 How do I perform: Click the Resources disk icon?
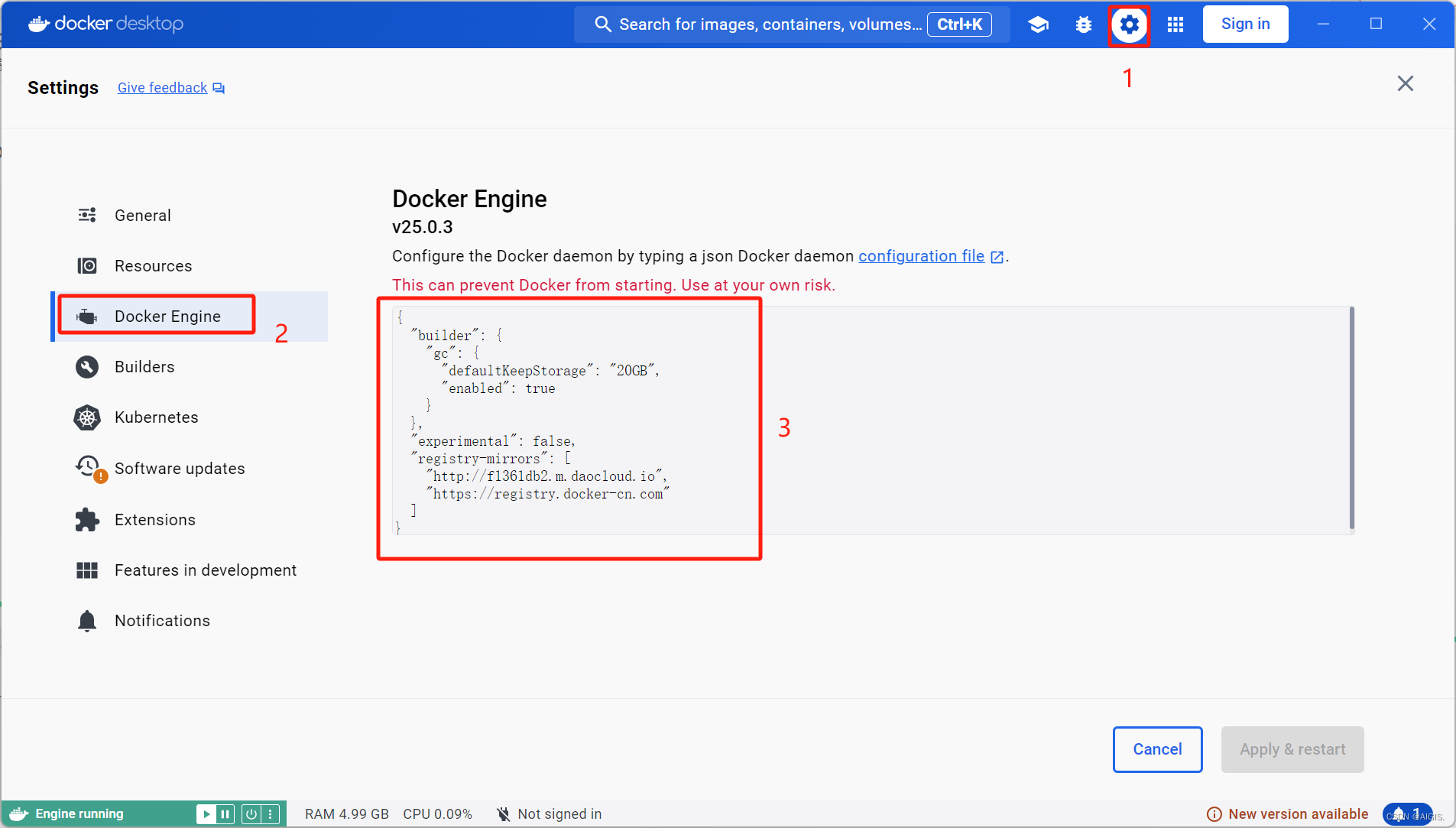click(87, 265)
